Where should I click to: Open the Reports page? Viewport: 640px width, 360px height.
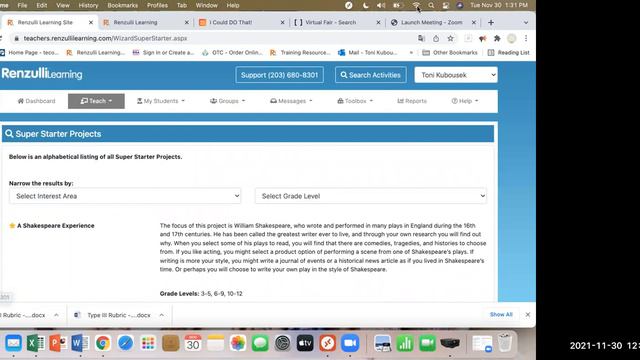[412, 101]
